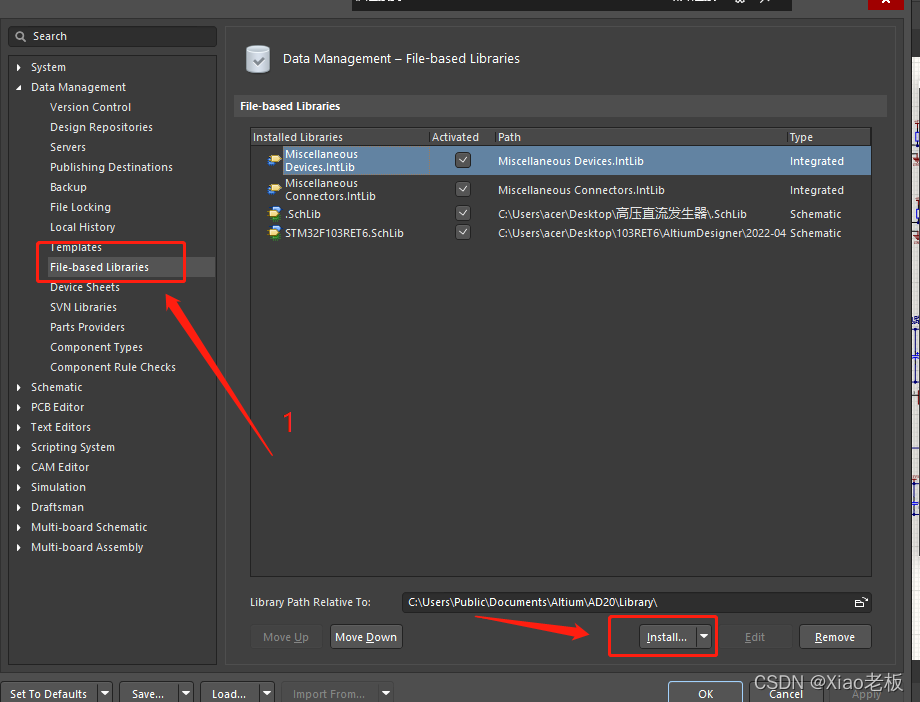Sort by the Installed Libraries column header

tap(340, 137)
